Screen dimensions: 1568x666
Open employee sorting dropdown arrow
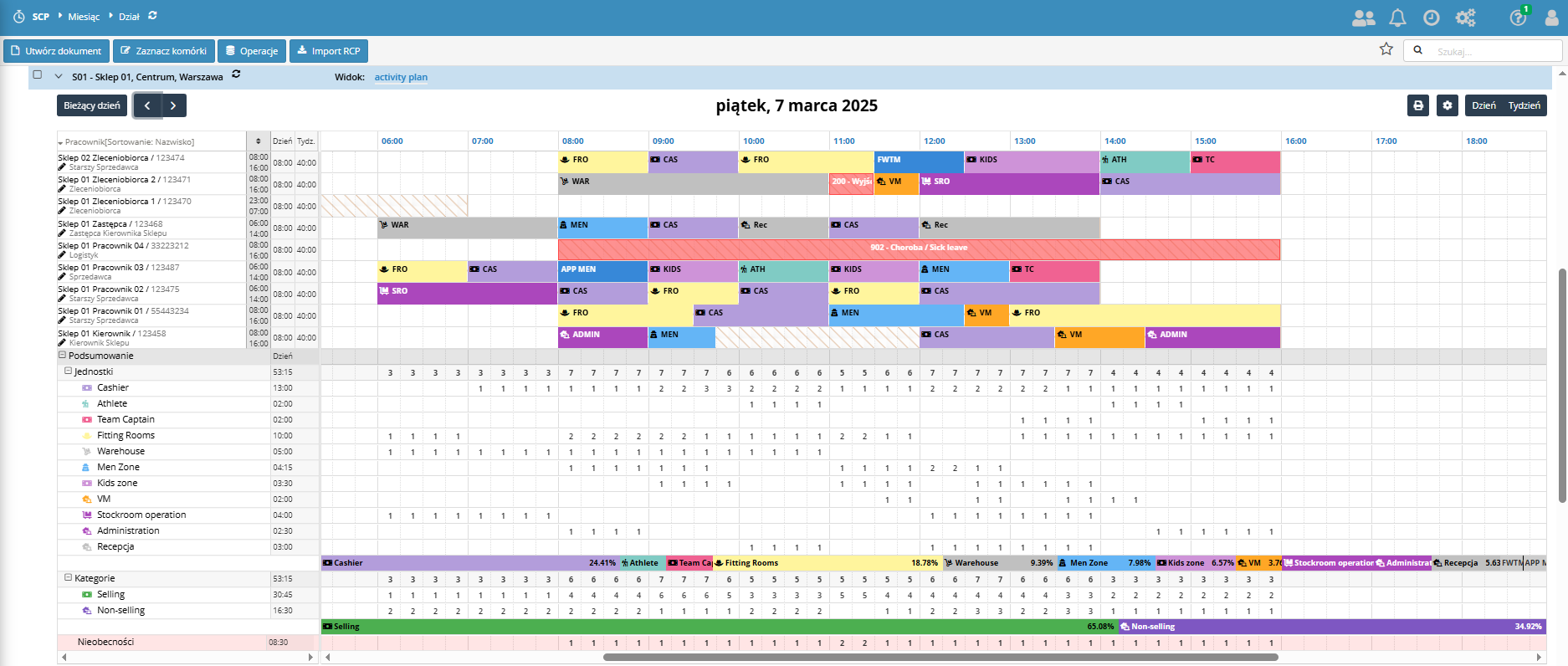tap(258, 141)
